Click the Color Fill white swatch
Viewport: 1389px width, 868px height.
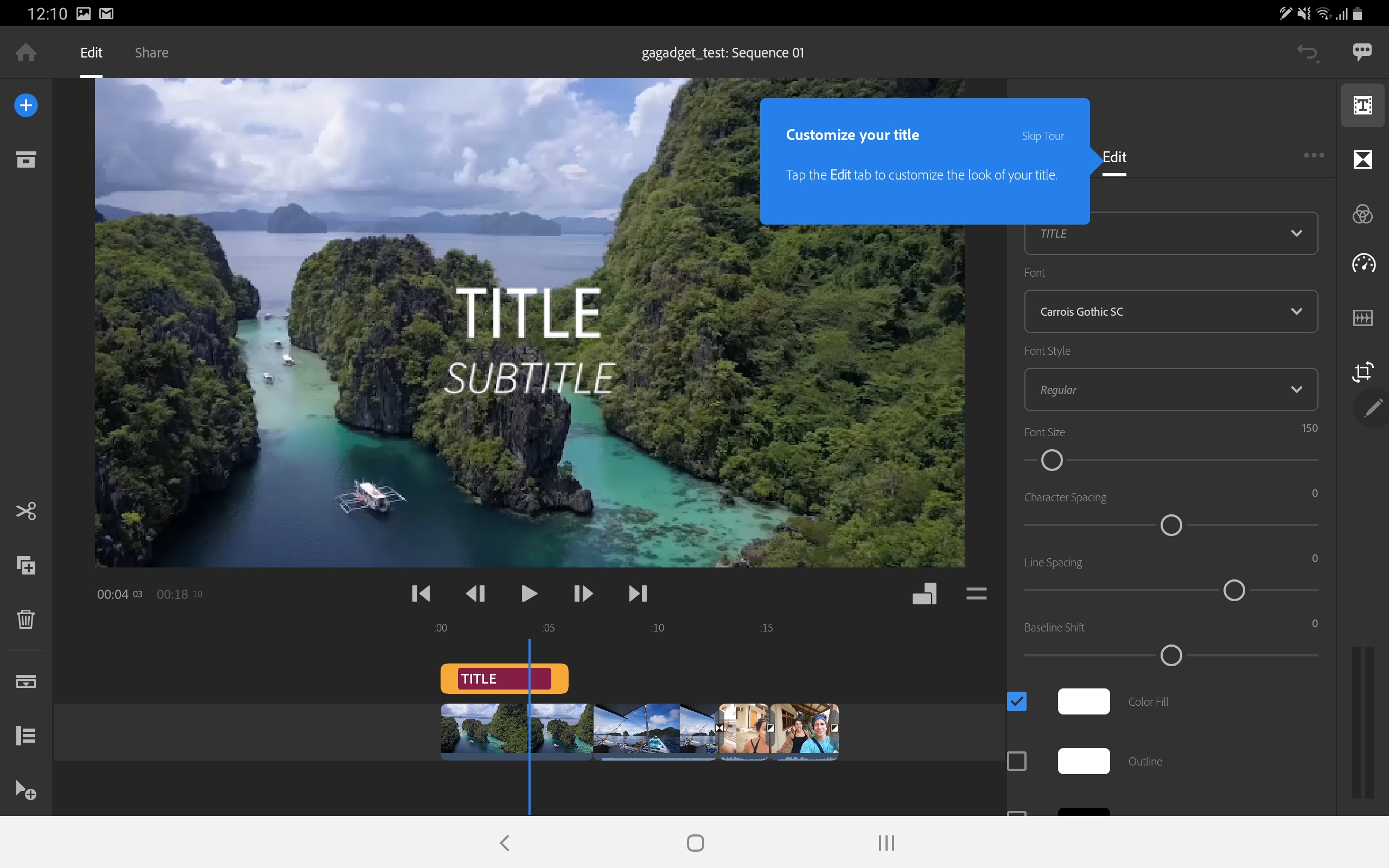(1083, 701)
